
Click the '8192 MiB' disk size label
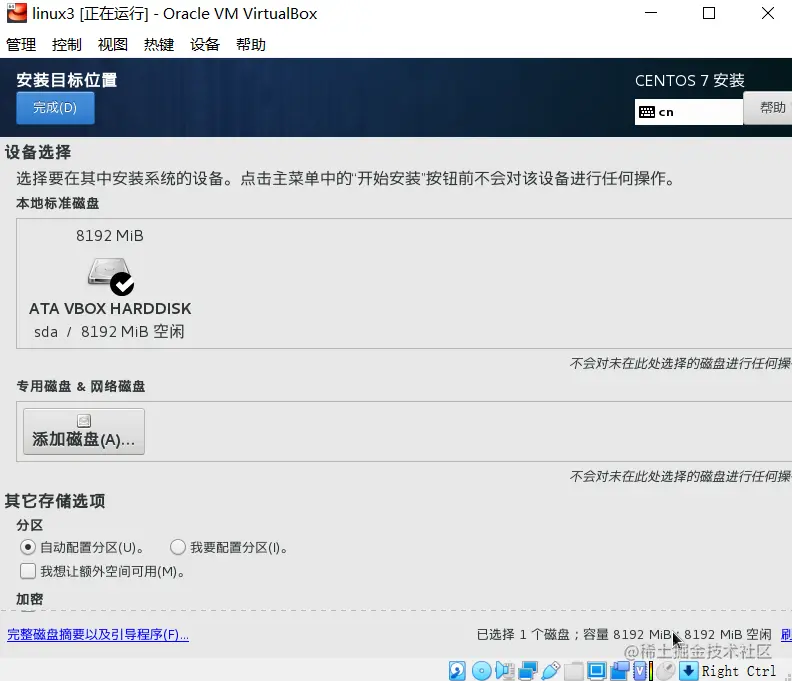[x=110, y=236]
